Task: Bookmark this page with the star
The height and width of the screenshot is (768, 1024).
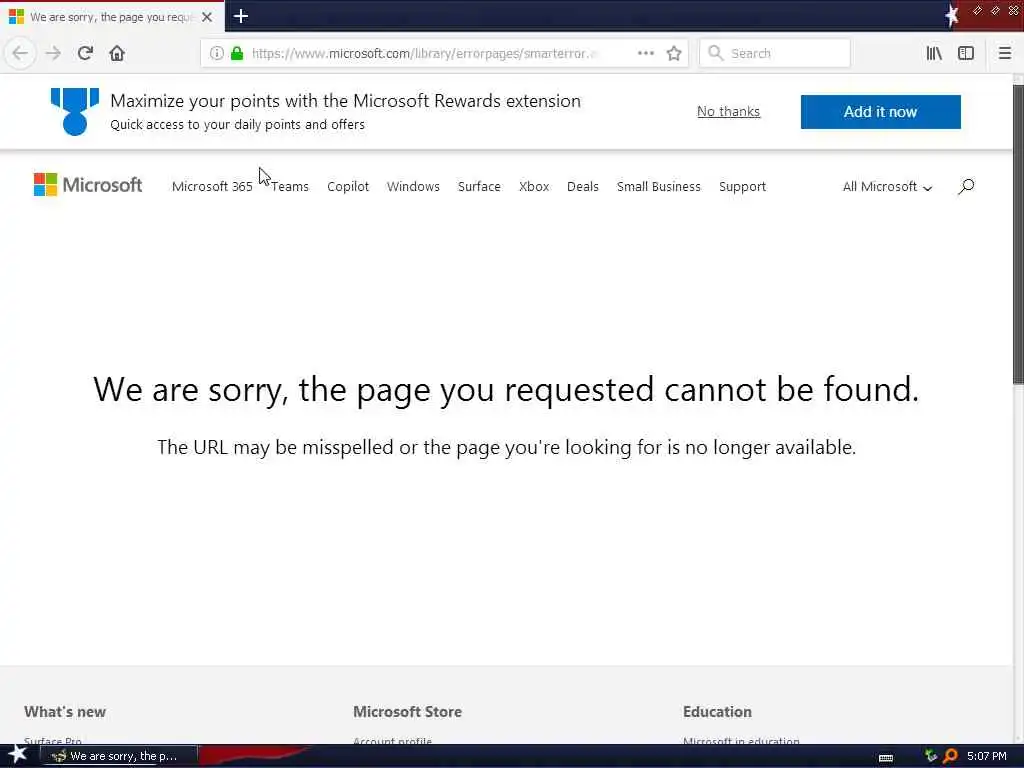Action: [674, 53]
